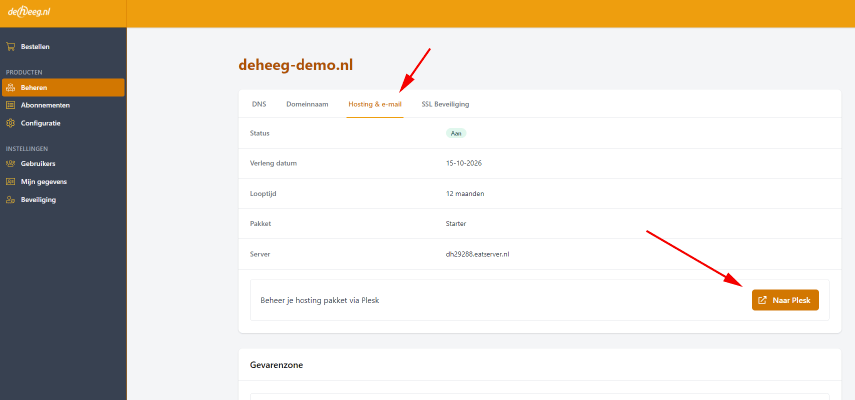Viewport: 855px width, 400px height.
Task: Switch to the DNS tab
Action: click(x=259, y=104)
